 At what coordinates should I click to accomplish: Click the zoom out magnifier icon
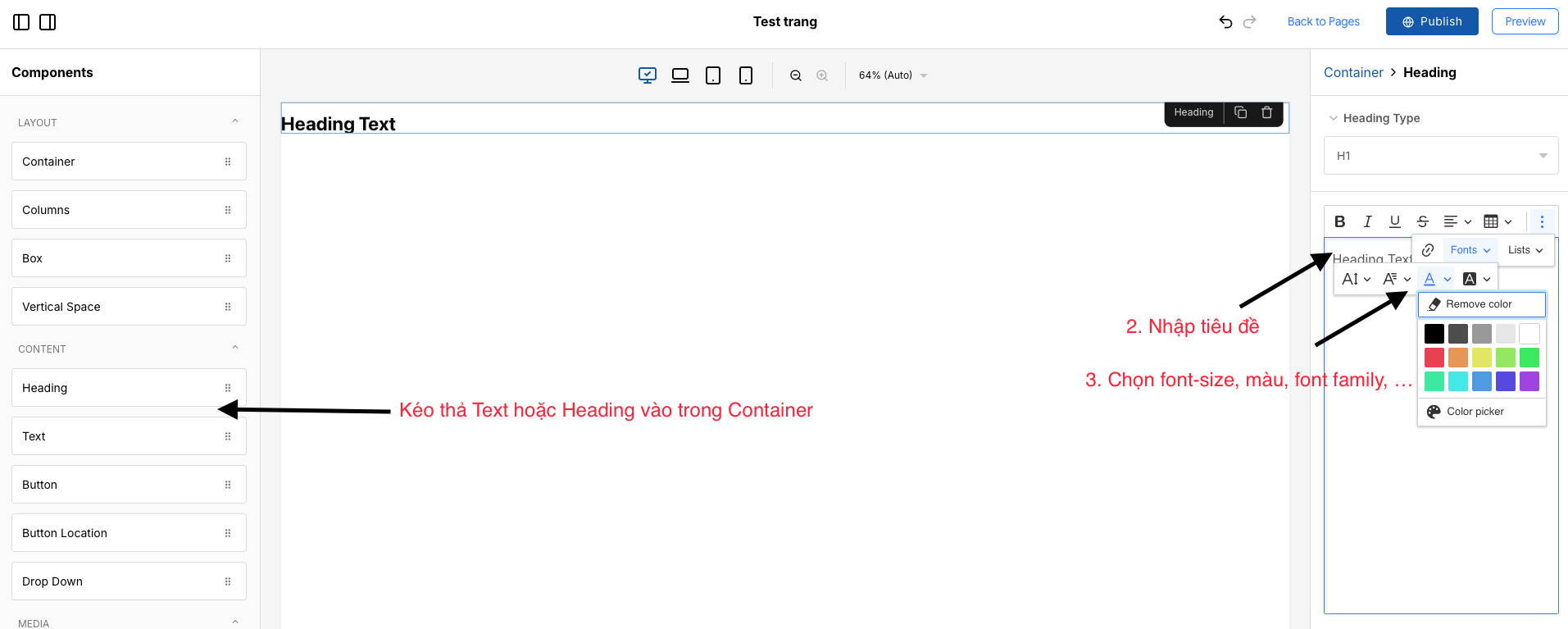pos(796,75)
